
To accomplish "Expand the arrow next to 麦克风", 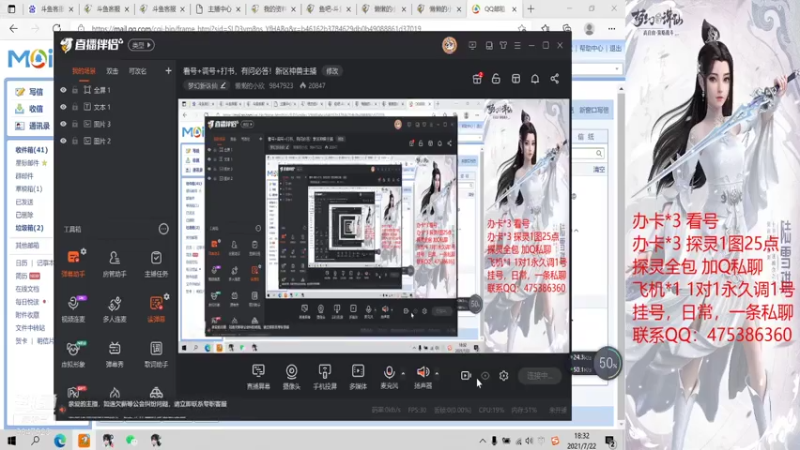I will 403,373.
